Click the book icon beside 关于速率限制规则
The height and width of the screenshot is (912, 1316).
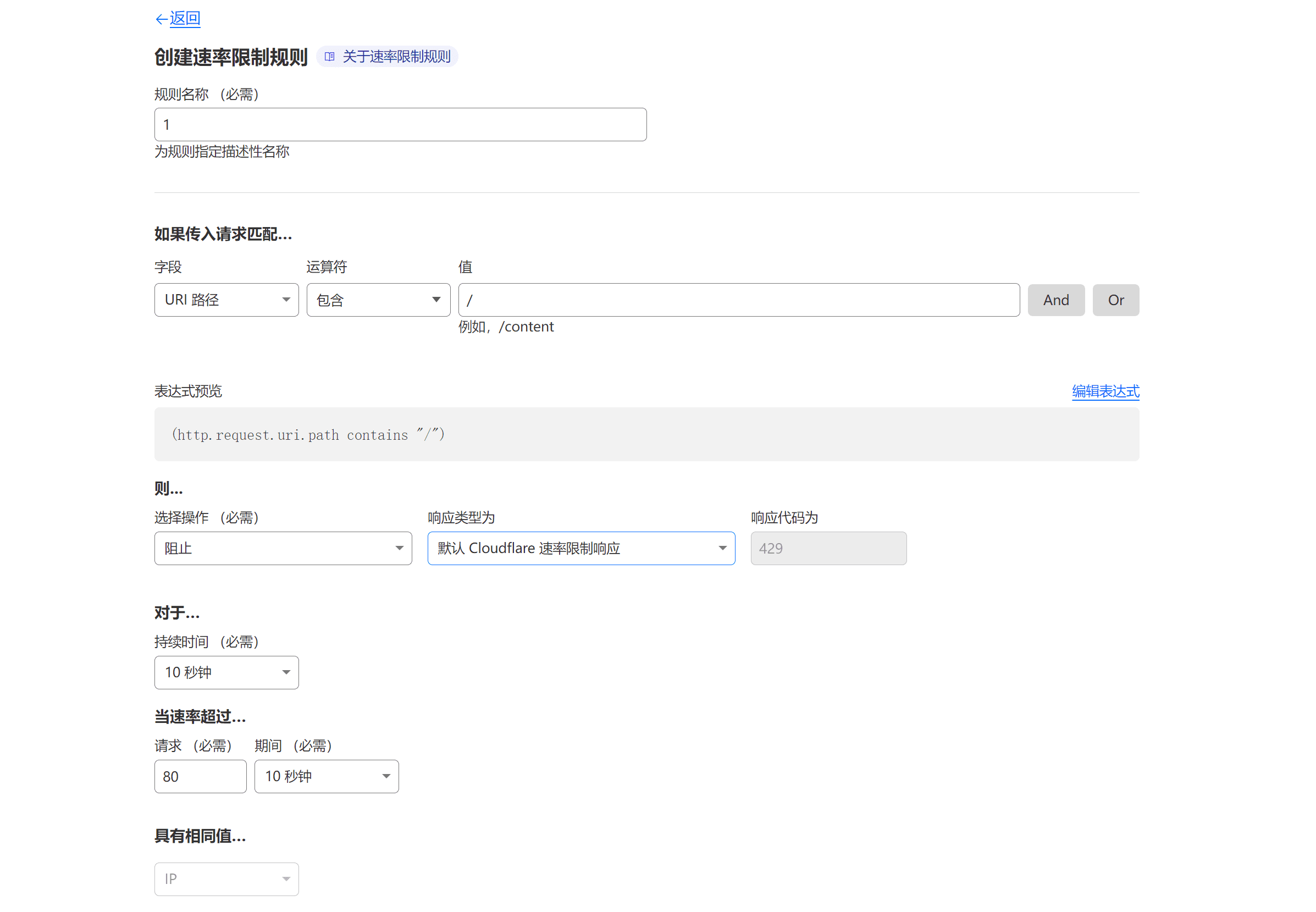pyautogui.click(x=329, y=57)
